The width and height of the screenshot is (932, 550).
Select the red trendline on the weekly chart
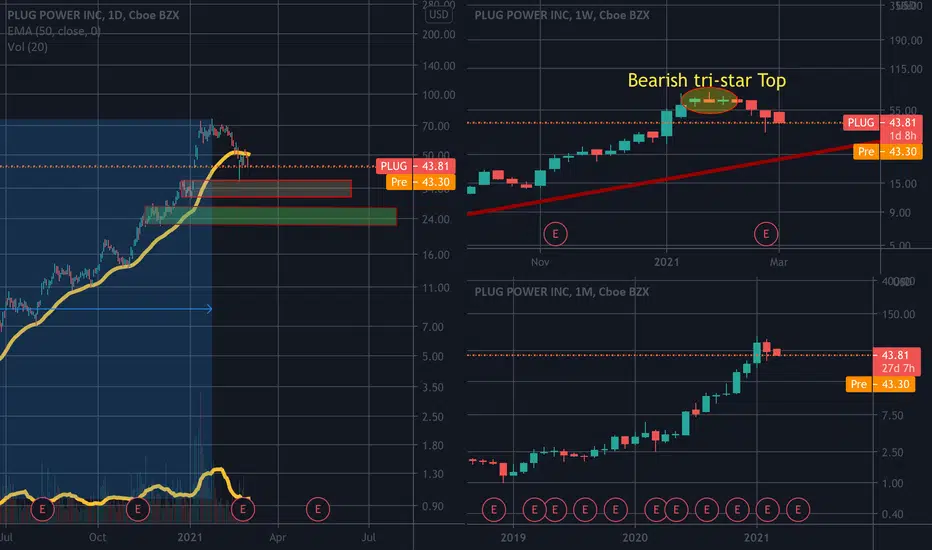pyautogui.click(x=672, y=178)
